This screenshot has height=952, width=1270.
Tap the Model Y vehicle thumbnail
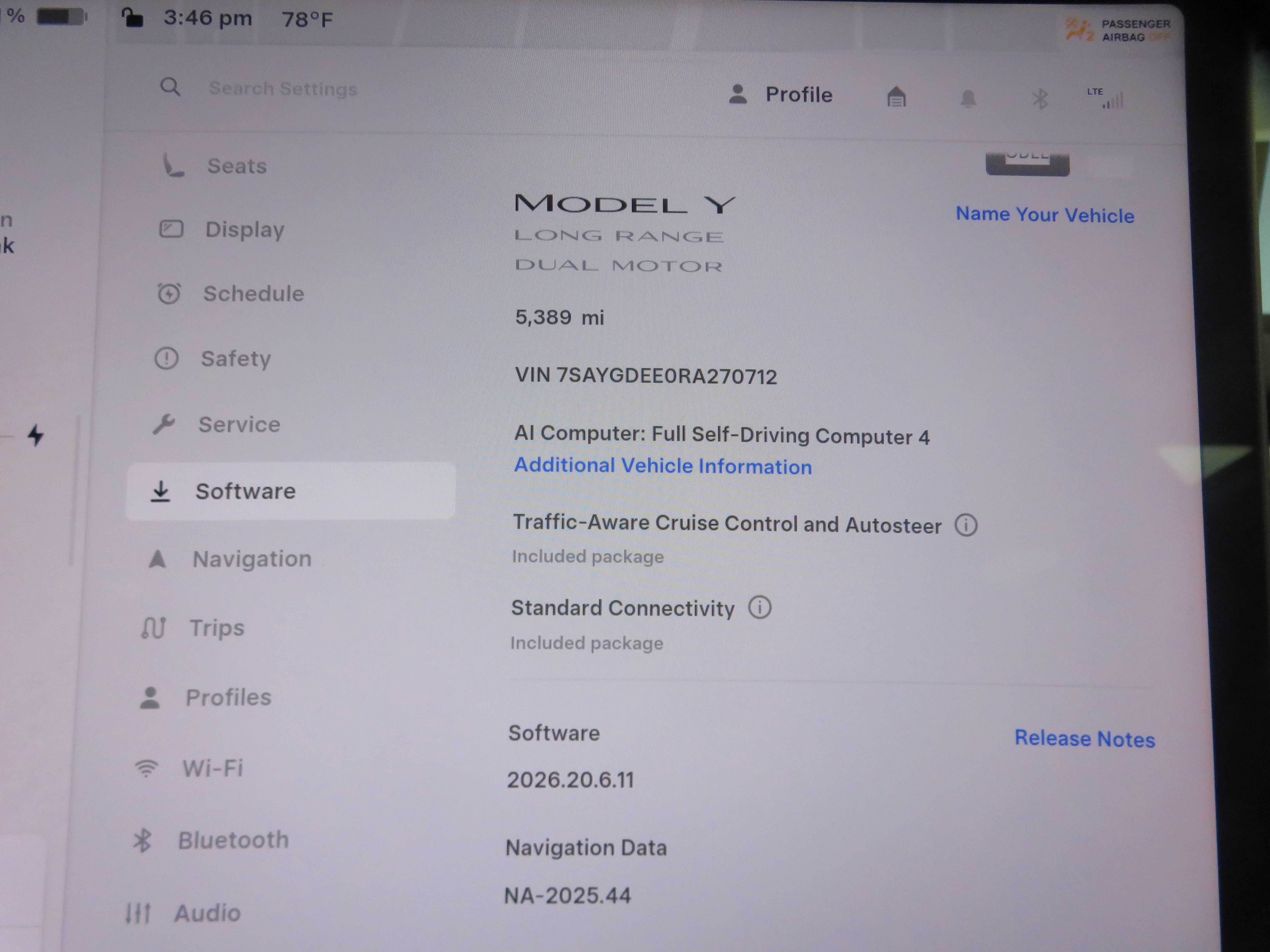(x=1027, y=164)
